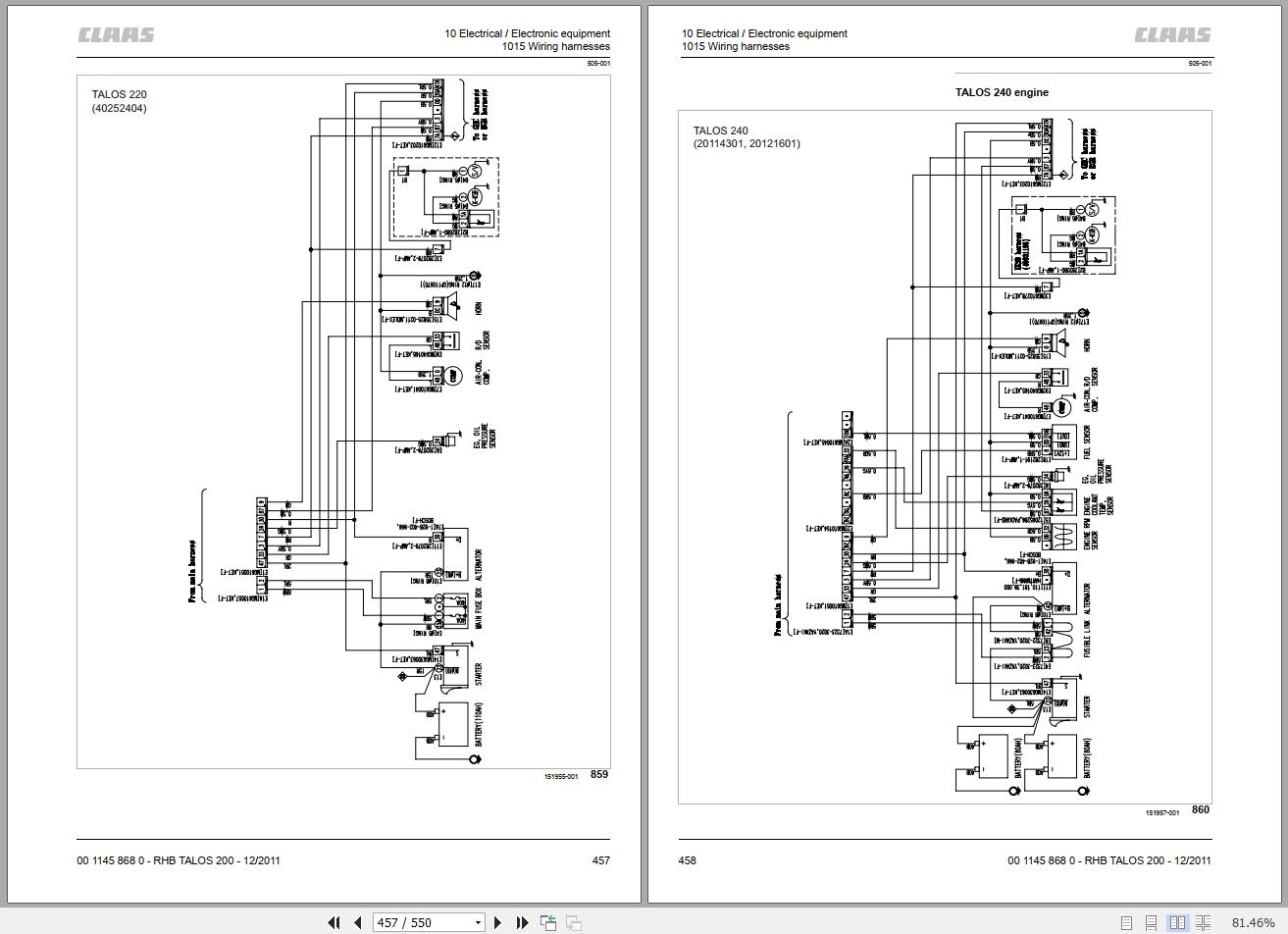The height and width of the screenshot is (934, 1288).
Task: Open the page number dropdown arrow
Action: pyautogui.click(x=478, y=922)
